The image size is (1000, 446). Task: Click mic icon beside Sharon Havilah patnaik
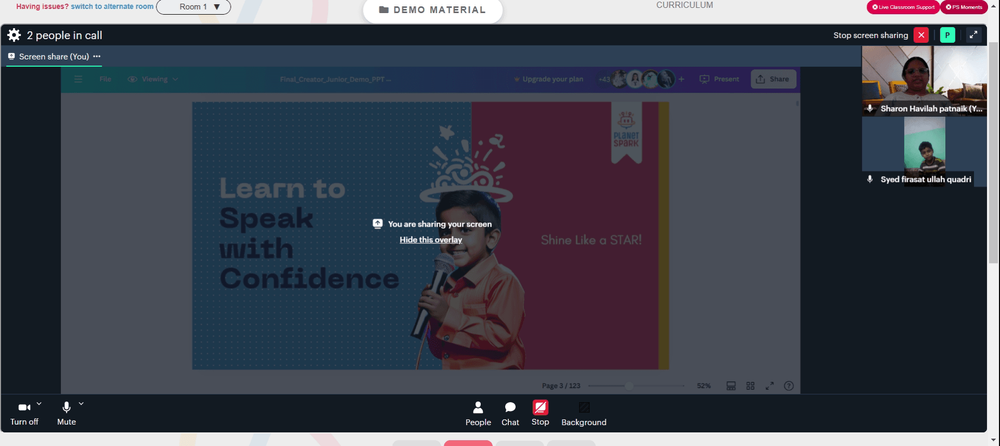pyautogui.click(x=869, y=108)
